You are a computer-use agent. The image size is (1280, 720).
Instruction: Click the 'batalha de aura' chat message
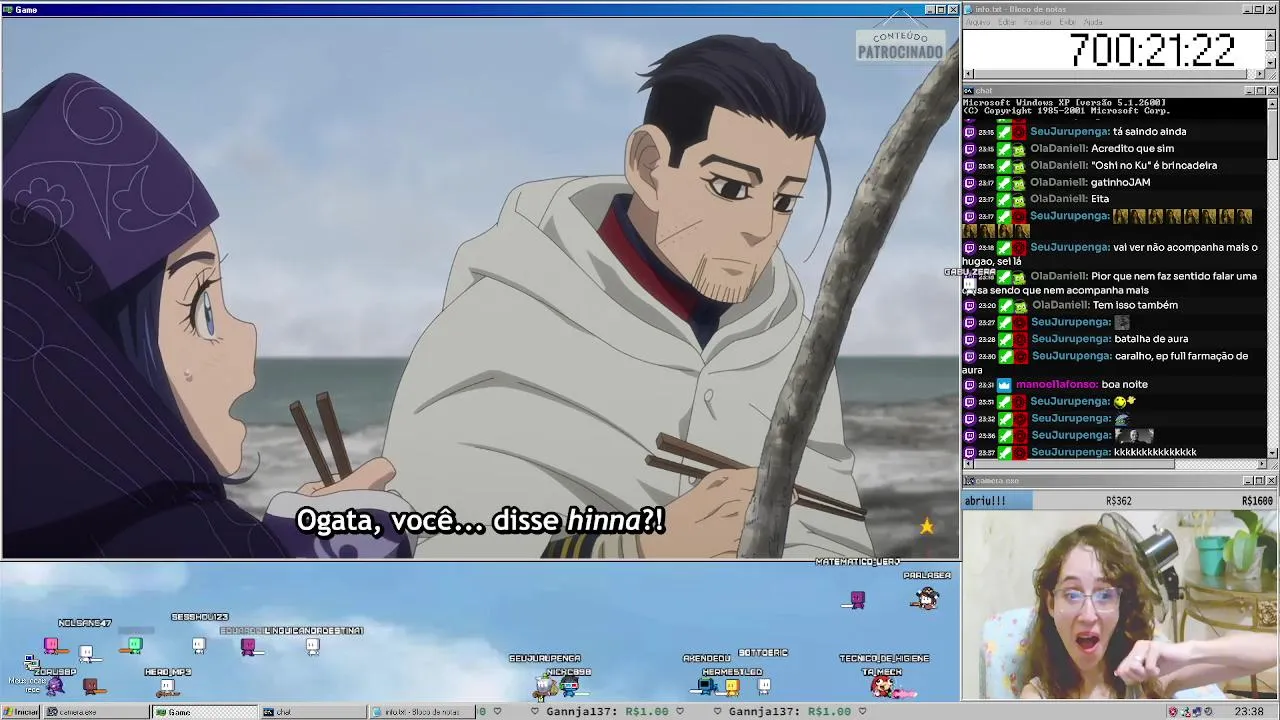[1151, 339]
